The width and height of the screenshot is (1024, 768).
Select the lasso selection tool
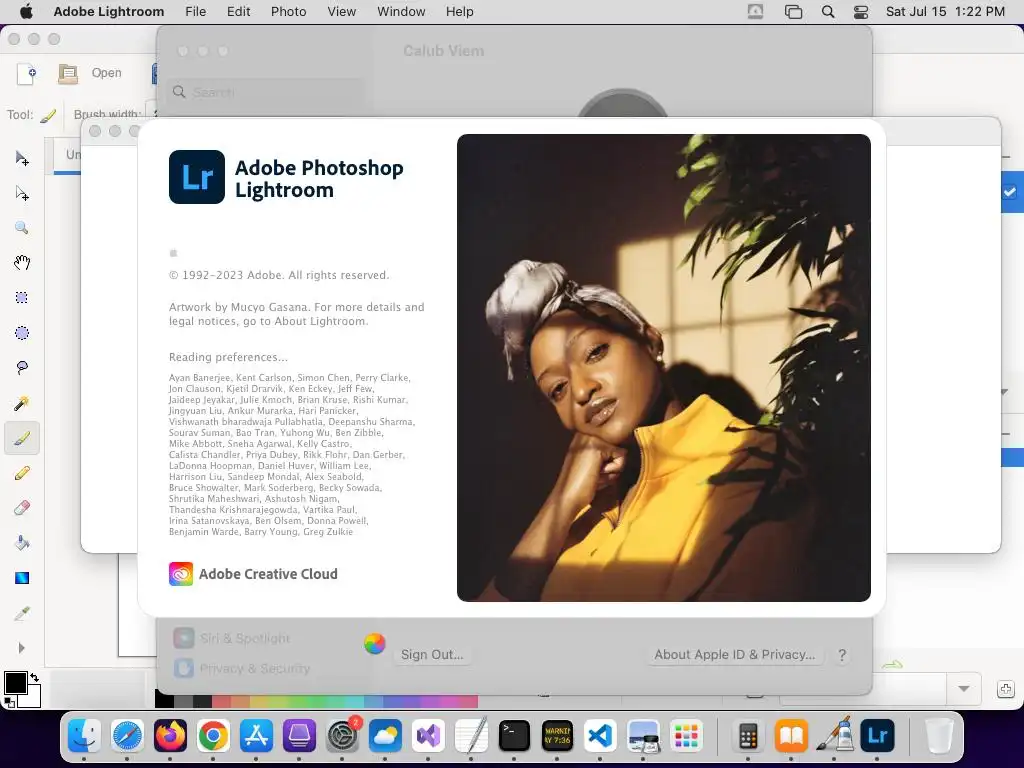pos(22,368)
